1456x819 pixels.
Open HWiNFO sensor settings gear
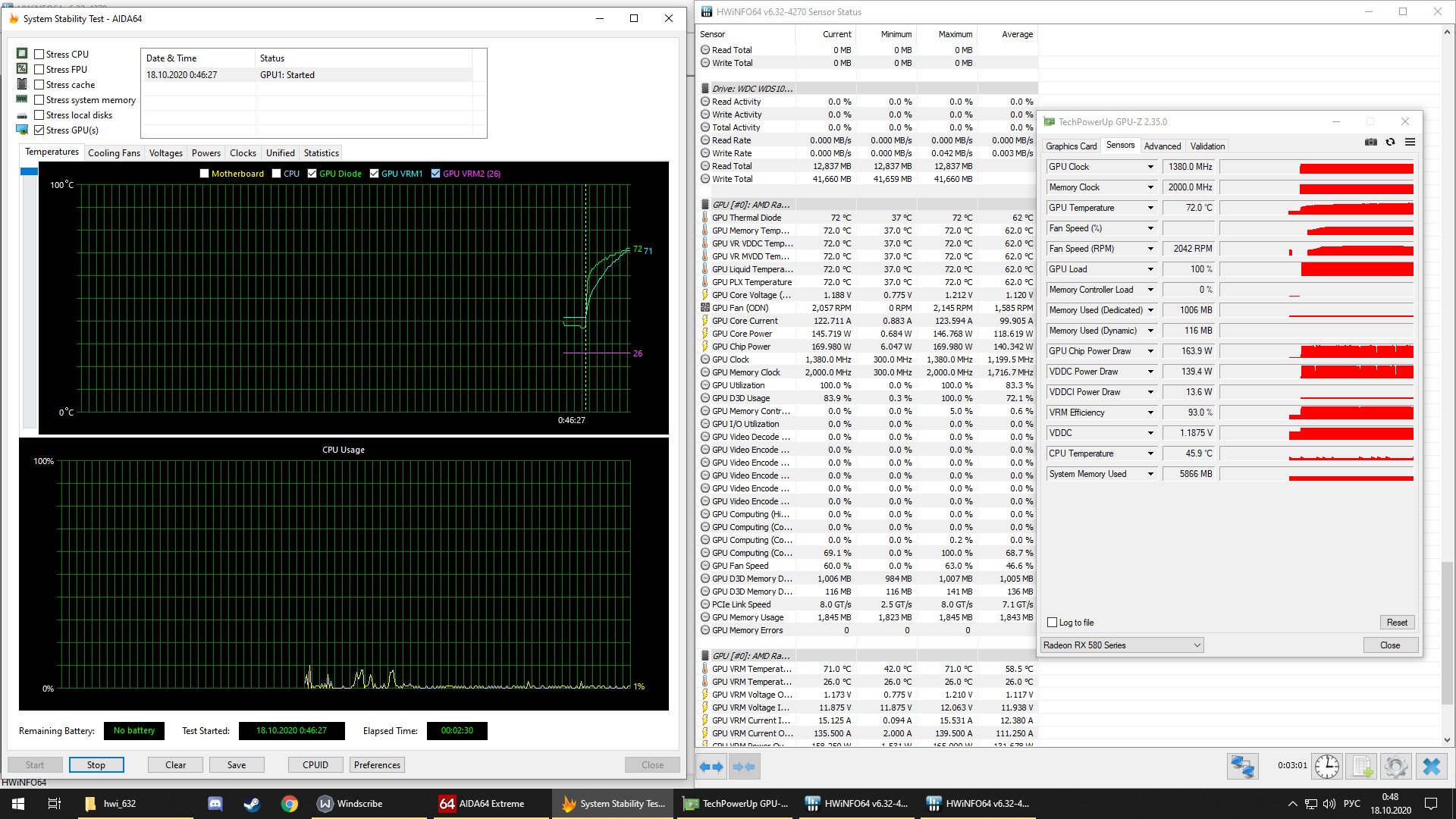tap(1395, 767)
